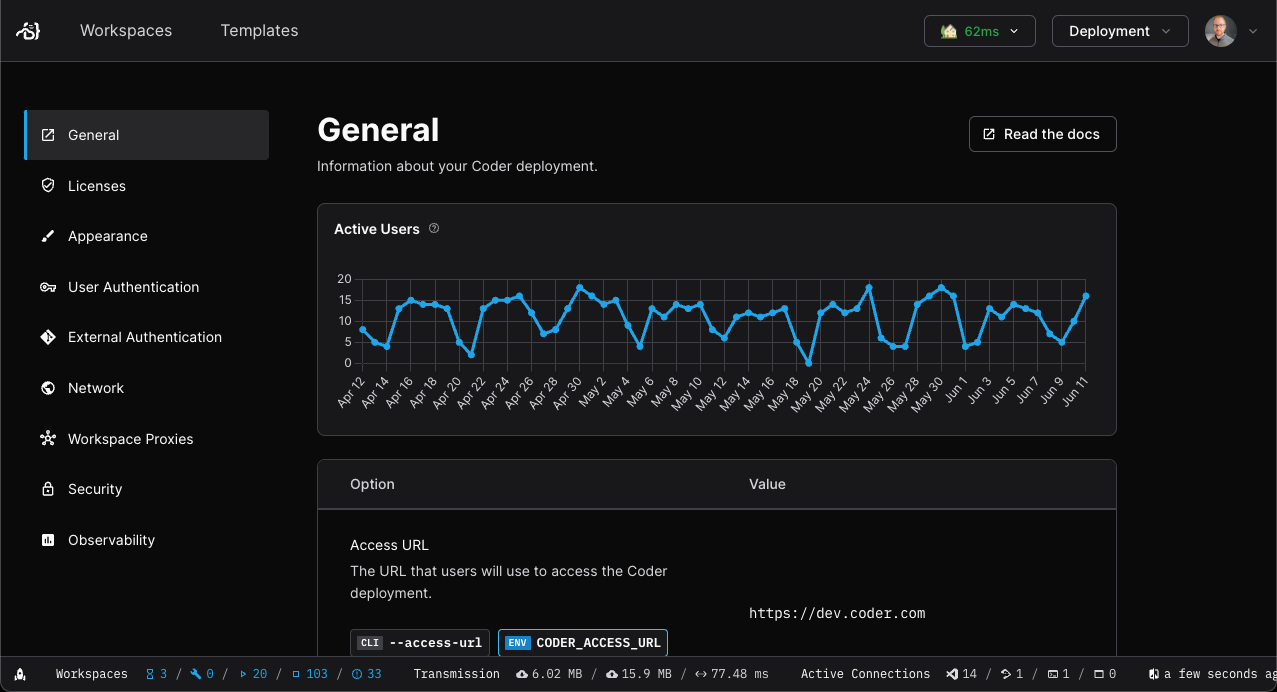The image size is (1277, 692).
Task: Click the bell icon in the status bar
Action: (x=20, y=674)
